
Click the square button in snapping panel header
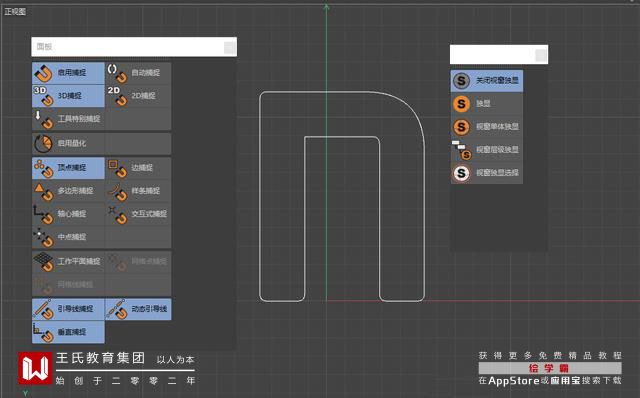coord(230,48)
